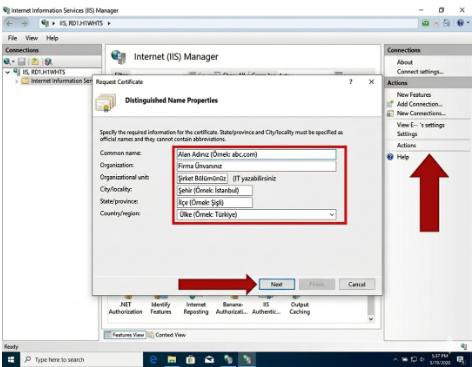Expand the Internet Information Ser... tree node
The width and height of the screenshot is (472, 367).
[16, 81]
